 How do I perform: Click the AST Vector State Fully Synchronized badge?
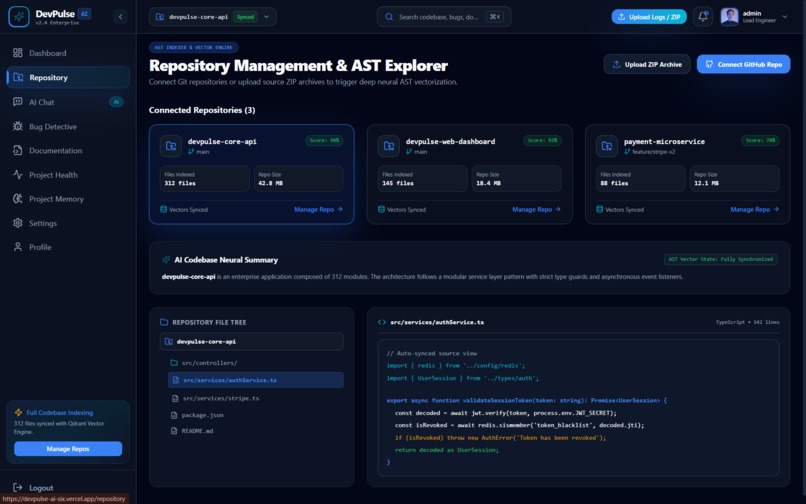coord(721,259)
